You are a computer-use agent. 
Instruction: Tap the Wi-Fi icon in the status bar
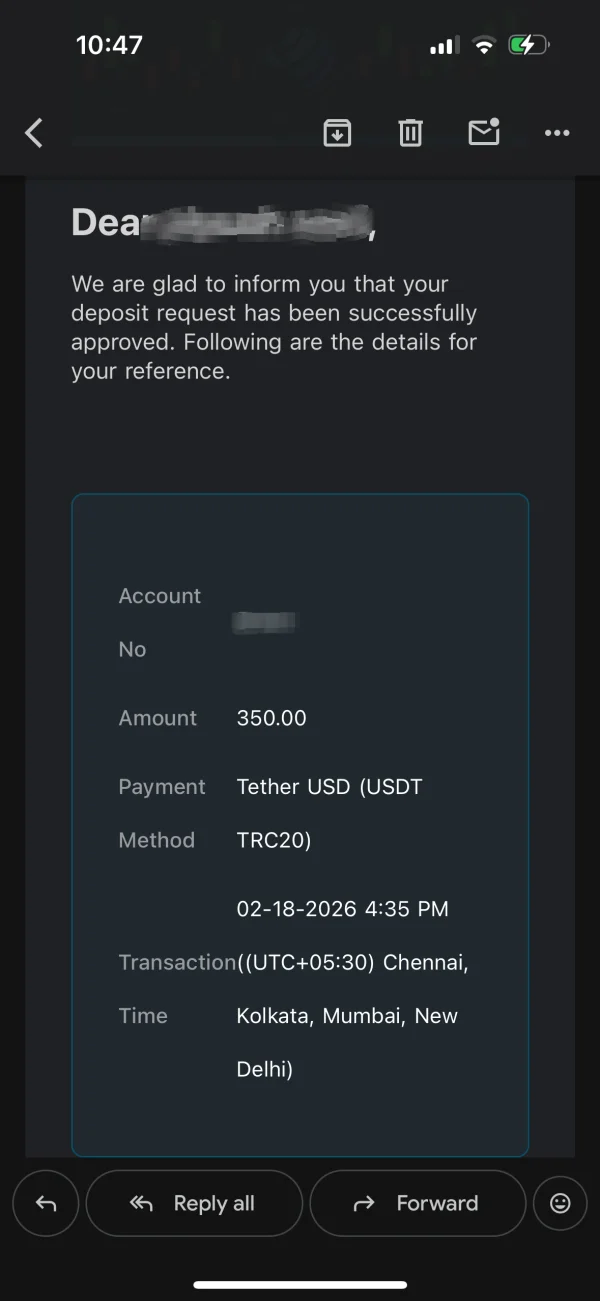click(484, 45)
